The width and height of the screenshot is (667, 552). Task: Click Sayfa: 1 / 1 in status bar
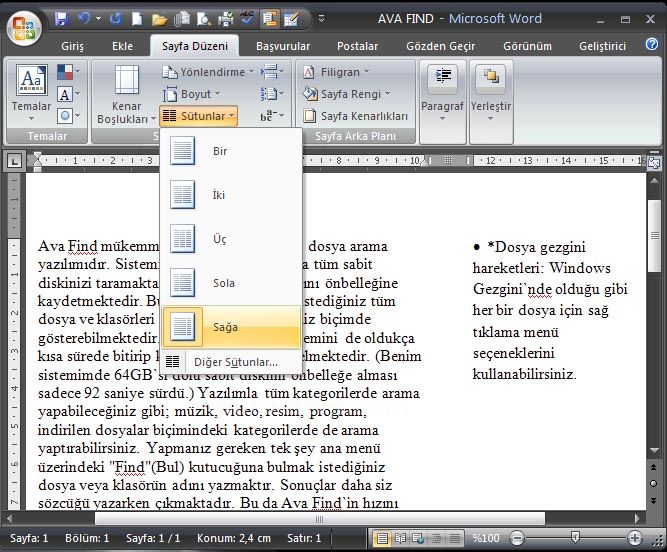coord(153,538)
